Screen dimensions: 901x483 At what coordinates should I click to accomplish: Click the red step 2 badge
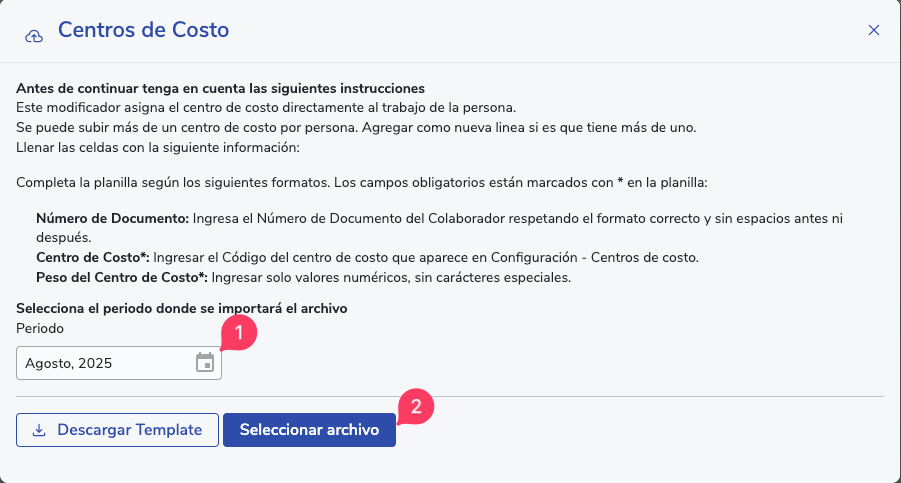(x=416, y=406)
